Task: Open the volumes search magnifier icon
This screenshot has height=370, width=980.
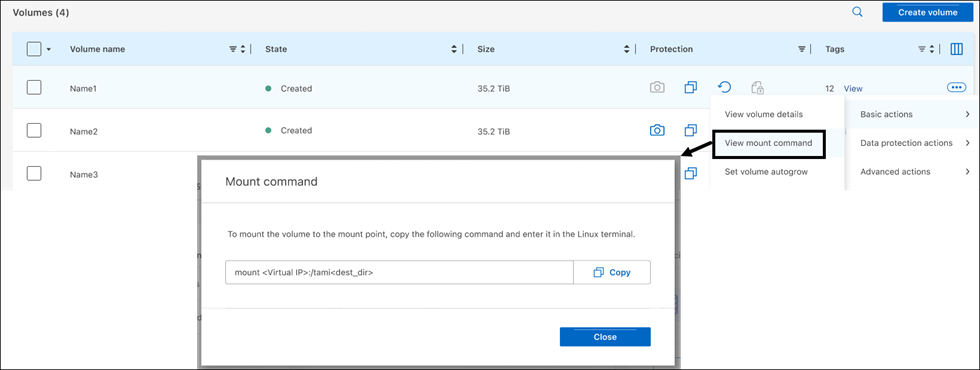Action: (858, 12)
